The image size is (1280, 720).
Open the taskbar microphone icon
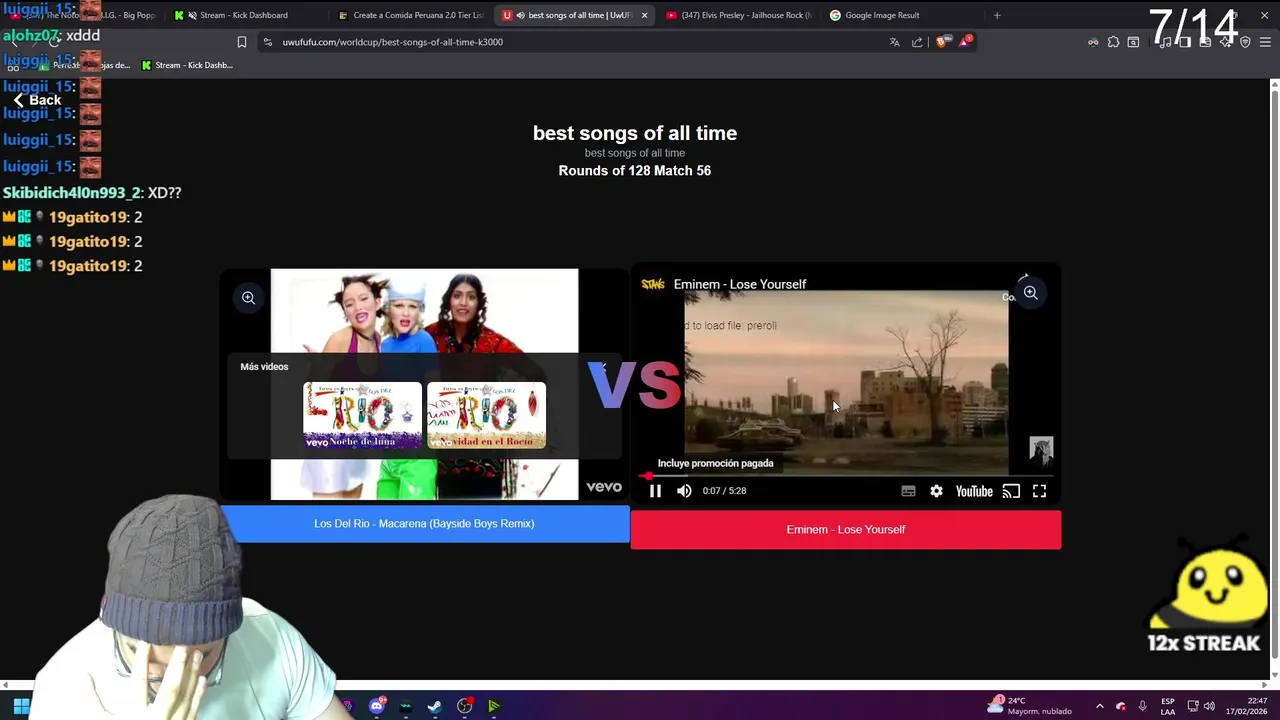tap(1142, 706)
